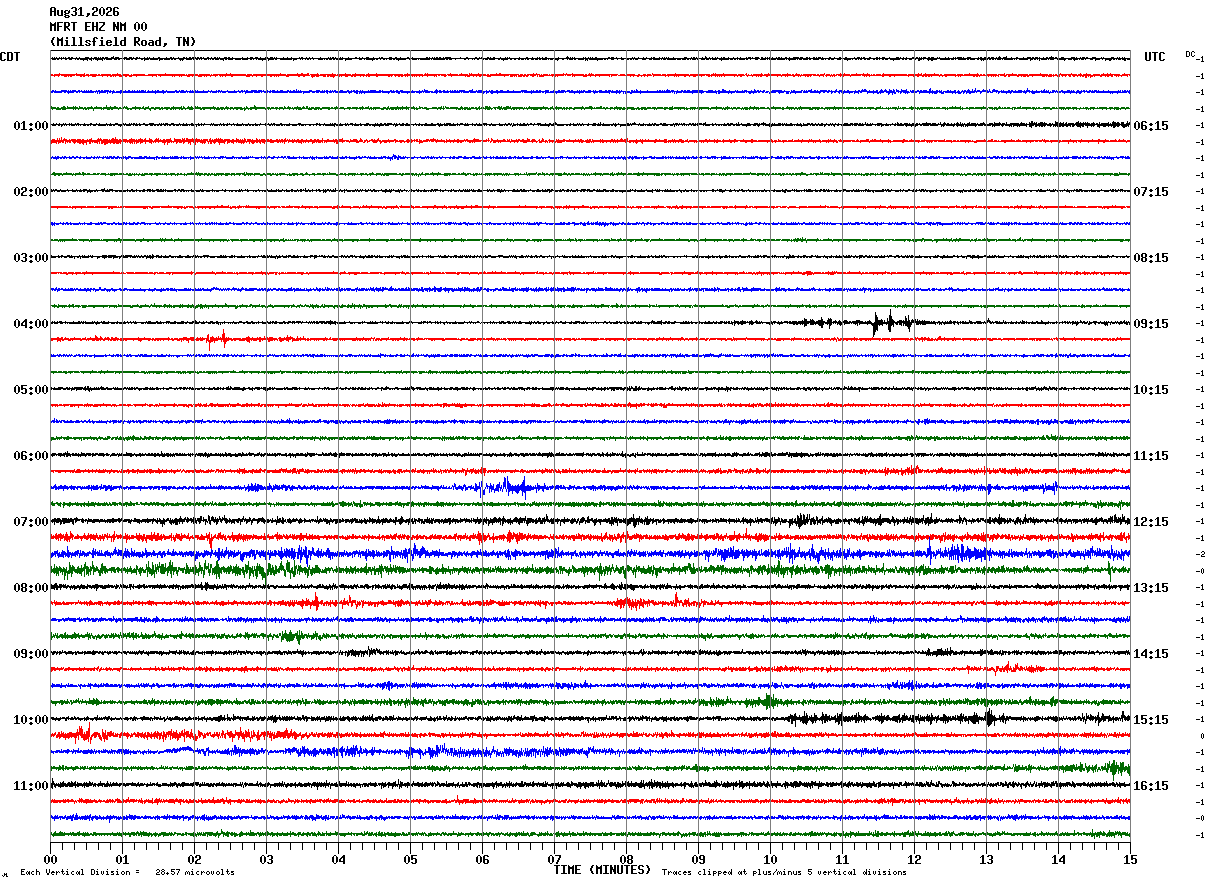Click the 12:15 UTC time label

1151,522
